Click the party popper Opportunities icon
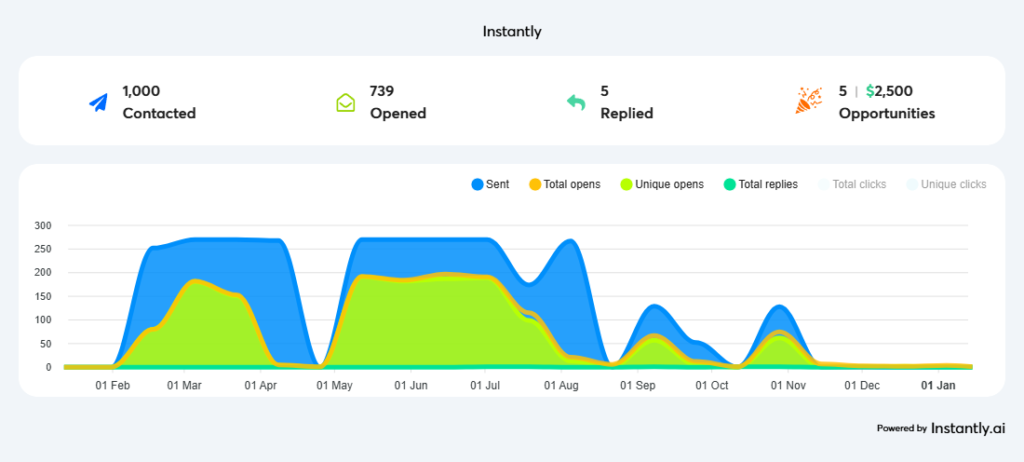Viewport: 1024px width, 462px height. tap(808, 102)
